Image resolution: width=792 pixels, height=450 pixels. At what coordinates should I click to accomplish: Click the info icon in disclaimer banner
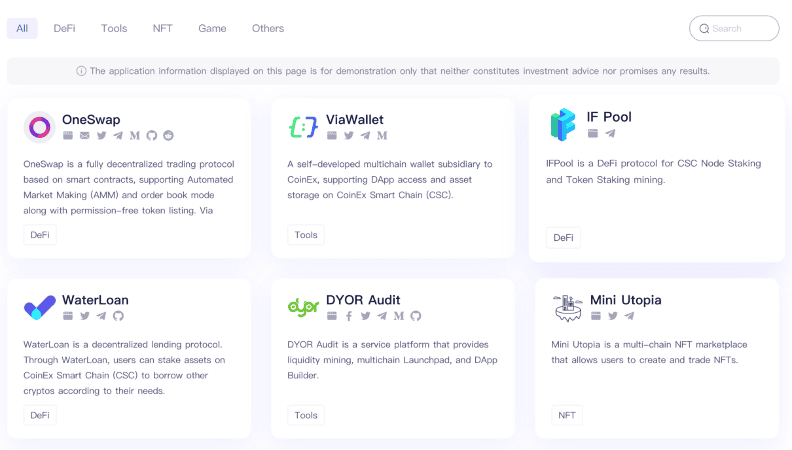81,71
